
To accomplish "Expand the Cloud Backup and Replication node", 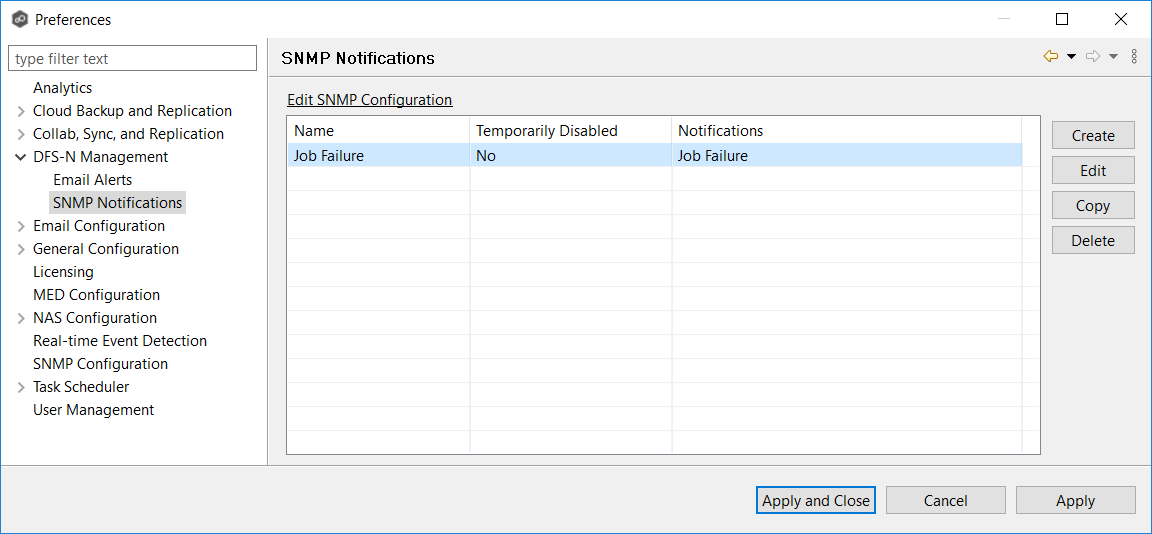I will [21, 111].
